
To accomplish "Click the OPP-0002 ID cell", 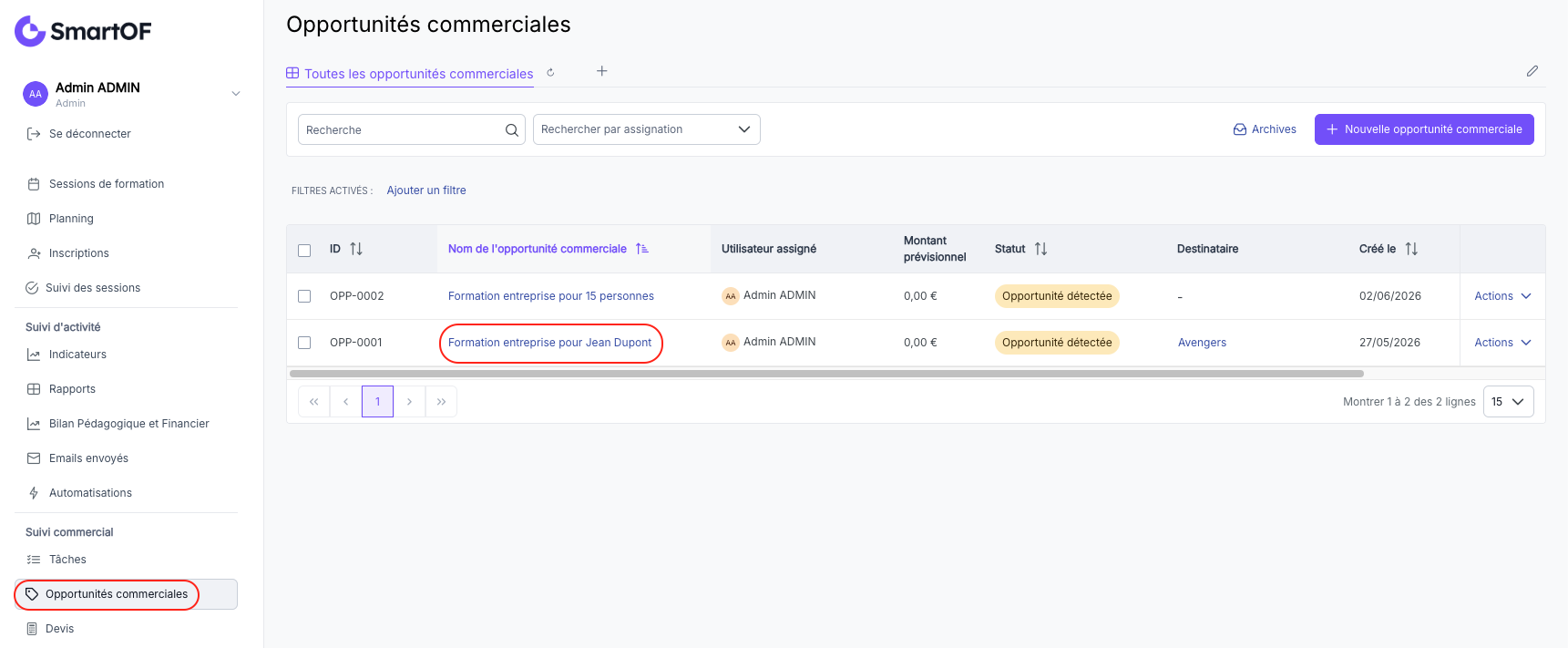I will point(356,296).
